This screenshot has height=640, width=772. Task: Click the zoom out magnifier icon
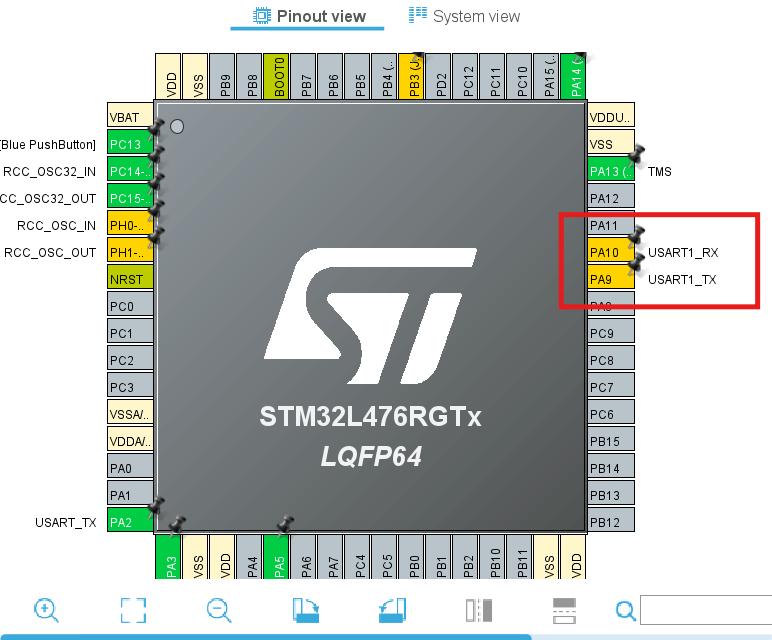point(219,610)
